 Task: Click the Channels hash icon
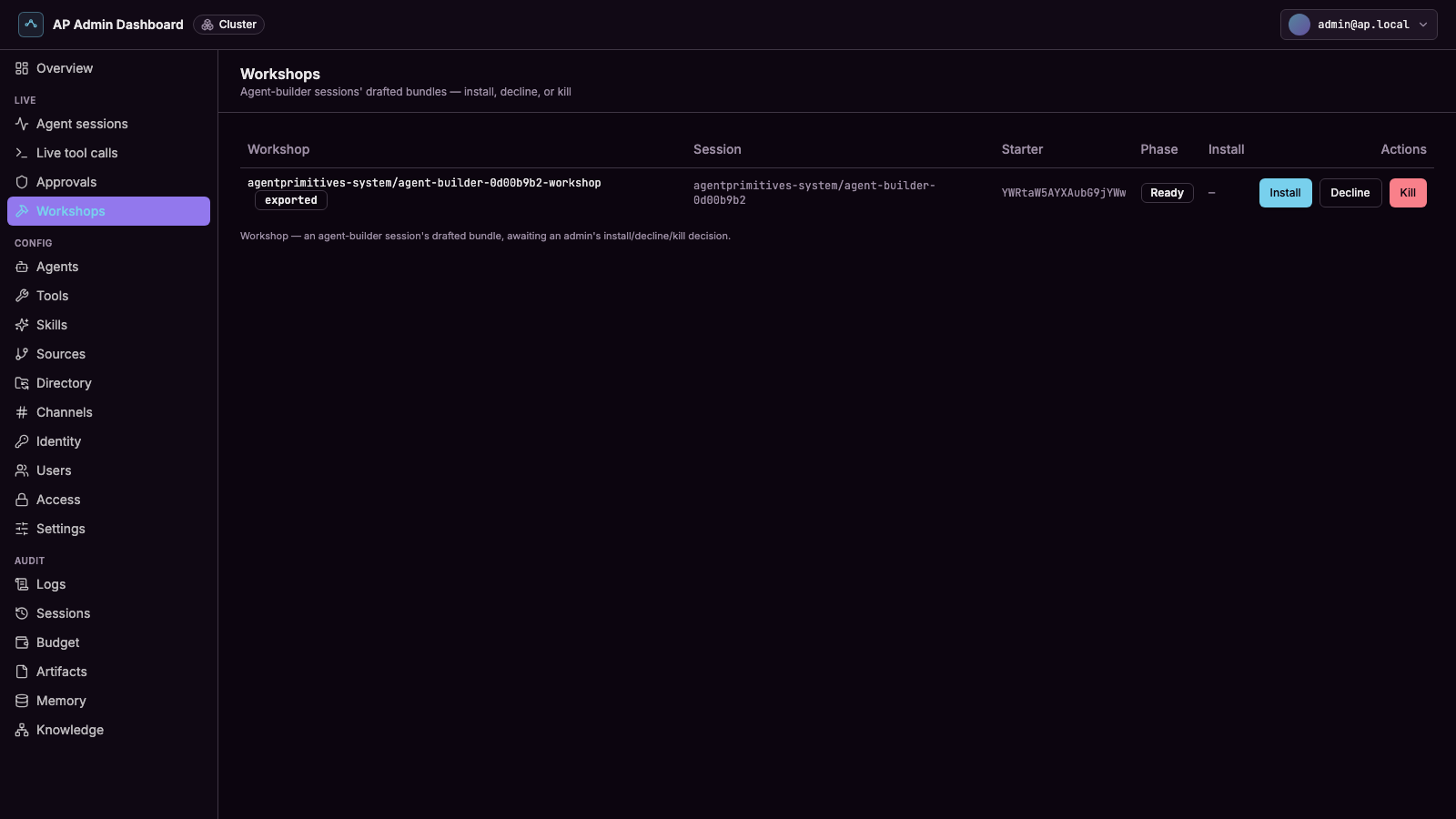22,412
